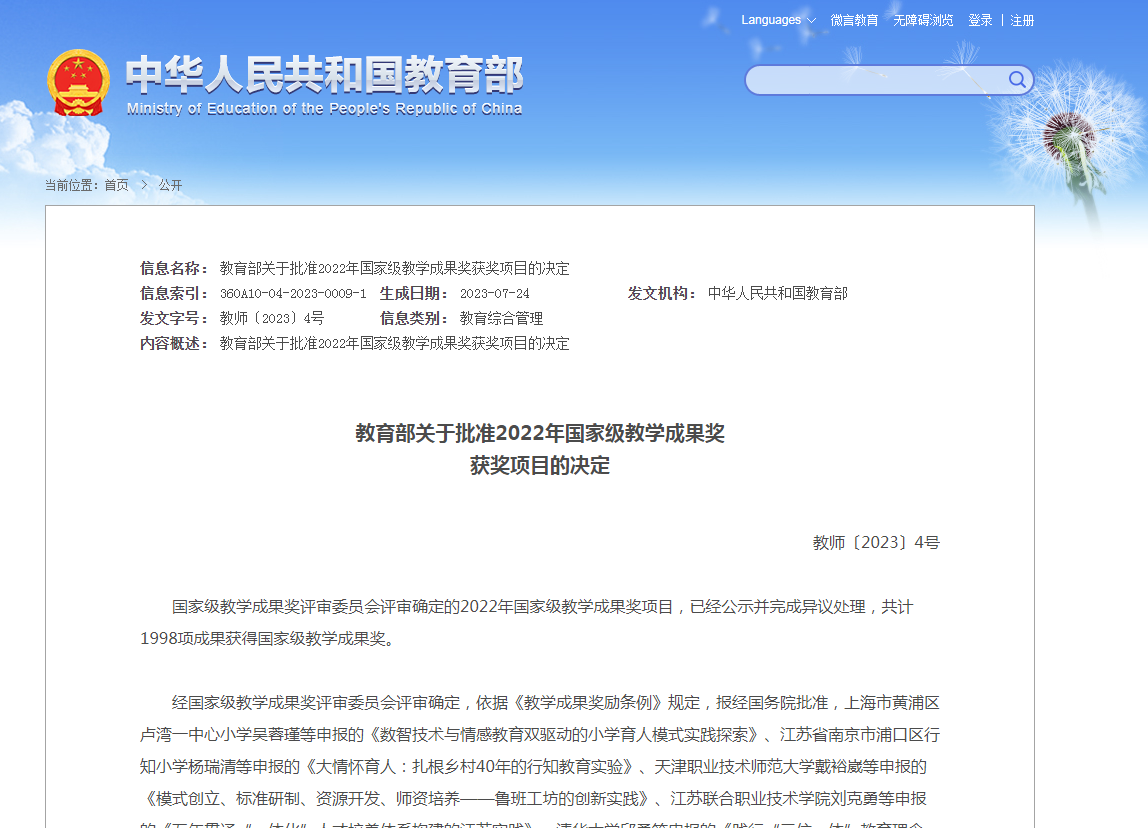Open 微言教育 in top navigation
Screen dimensions: 1148x828
(854, 20)
